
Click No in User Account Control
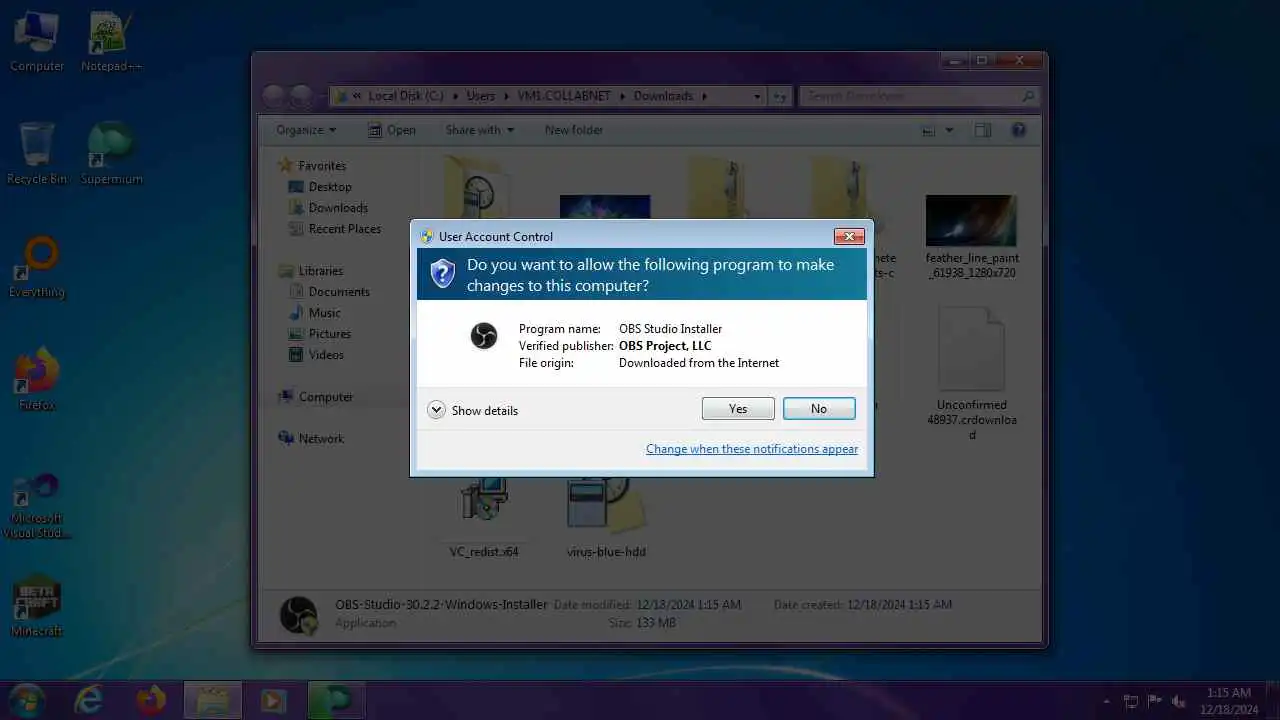[819, 409]
